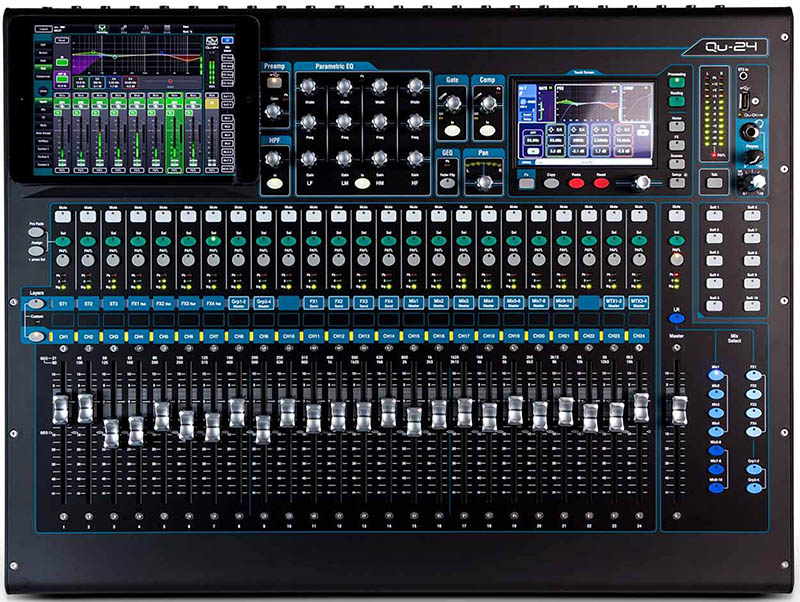Click the Qu-Drive USB port
The image size is (800, 602).
[x=745, y=101]
